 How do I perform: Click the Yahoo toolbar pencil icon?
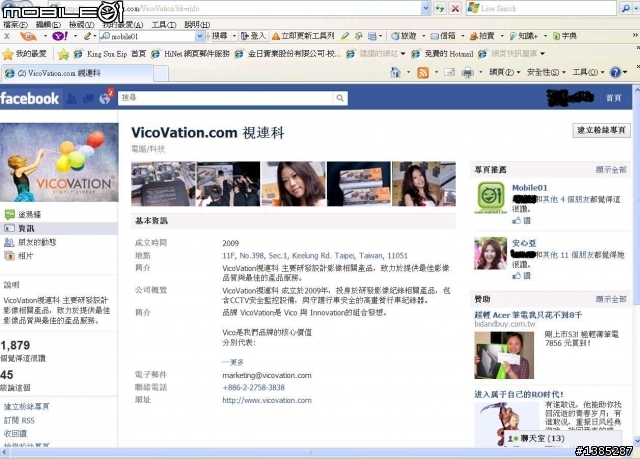(87, 36)
